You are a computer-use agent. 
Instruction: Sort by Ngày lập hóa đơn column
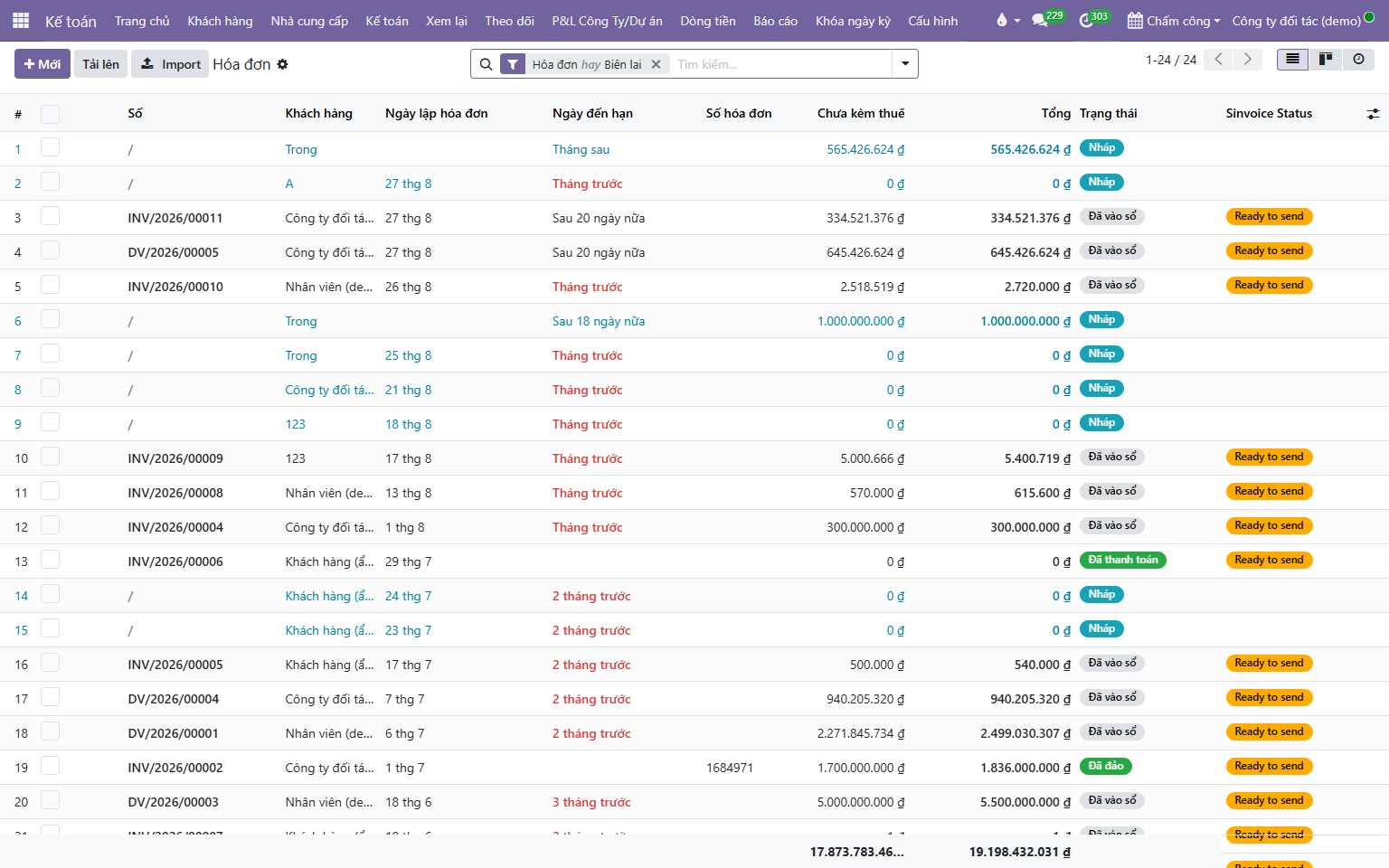click(x=436, y=114)
